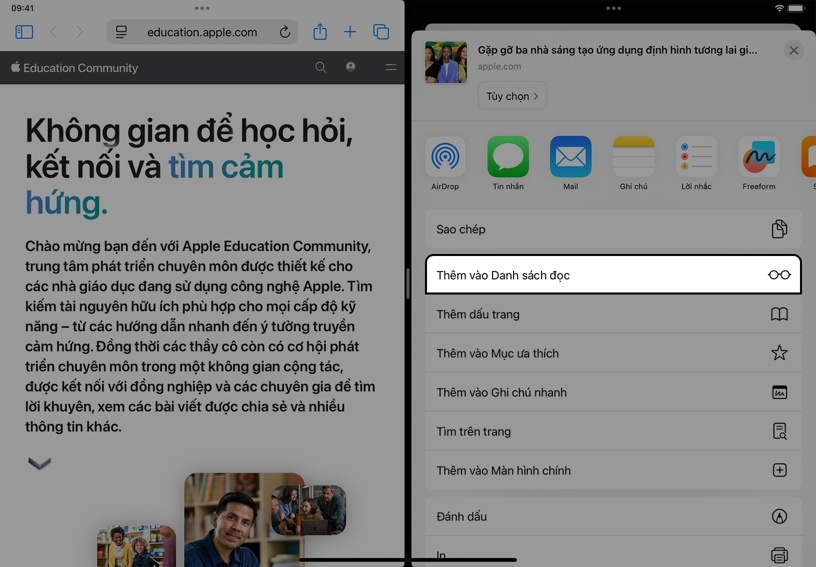
Task: Tap Thêm vào Mục ưa thích
Action: [612, 353]
